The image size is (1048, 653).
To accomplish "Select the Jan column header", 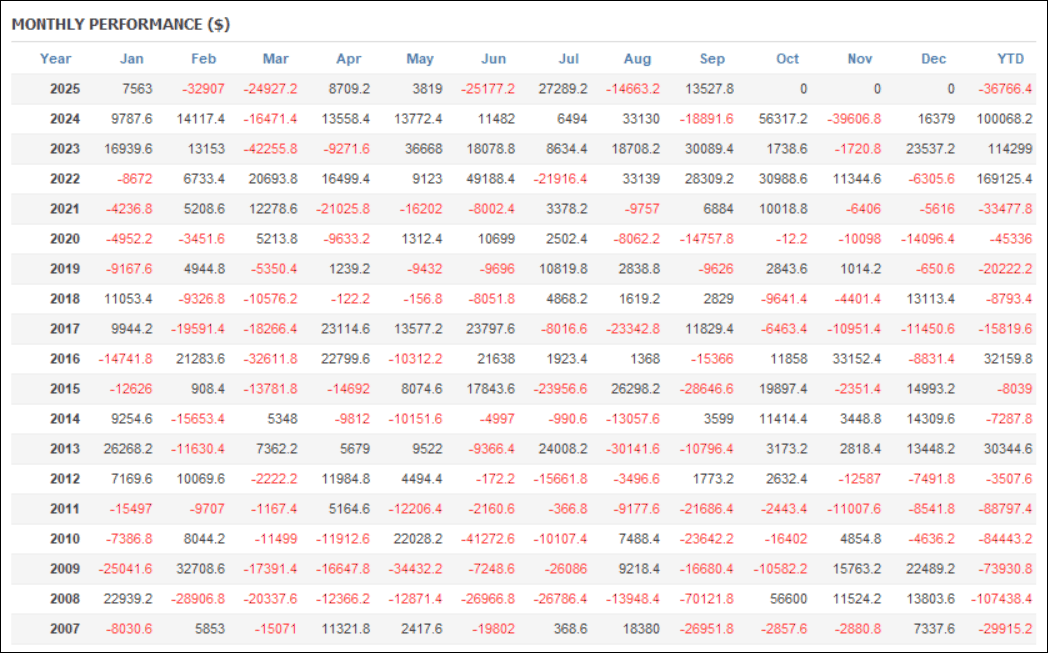I will pos(131,59).
